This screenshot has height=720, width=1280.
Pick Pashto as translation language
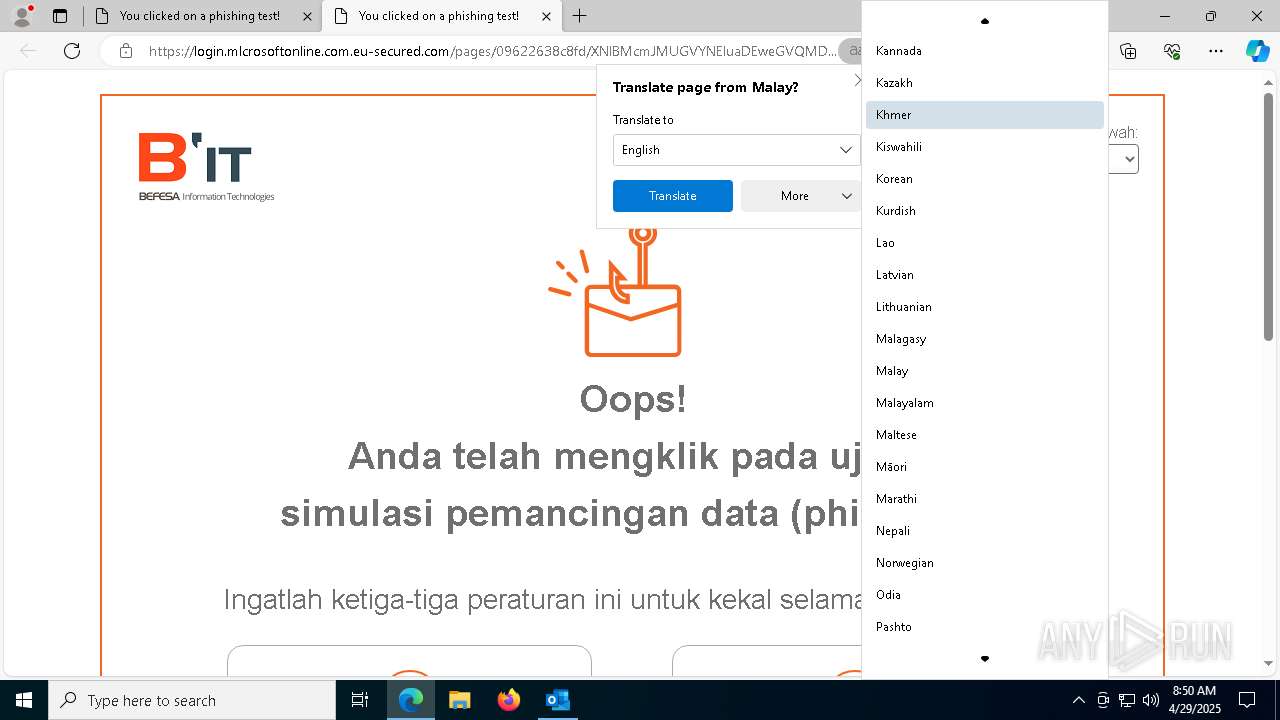[x=985, y=627]
